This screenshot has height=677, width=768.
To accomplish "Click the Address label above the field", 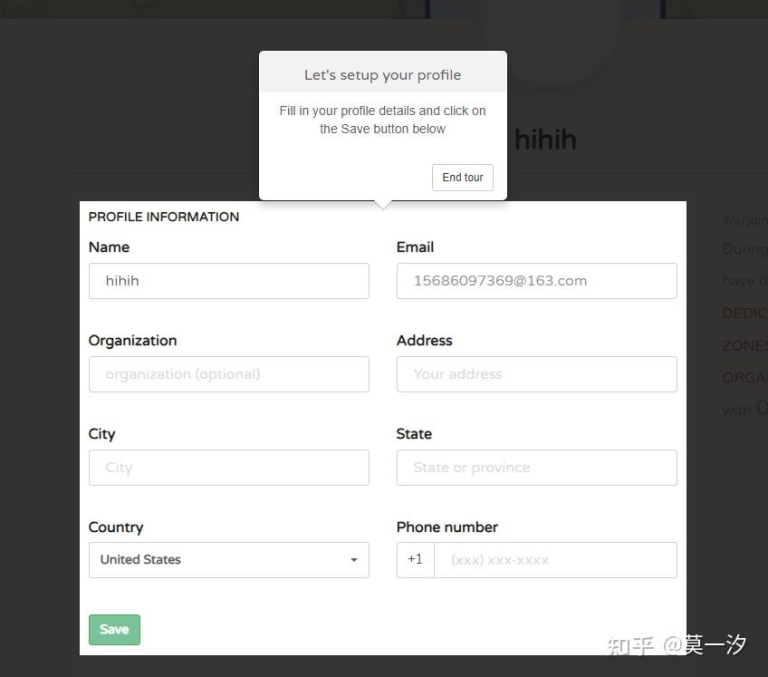I will 424,340.
